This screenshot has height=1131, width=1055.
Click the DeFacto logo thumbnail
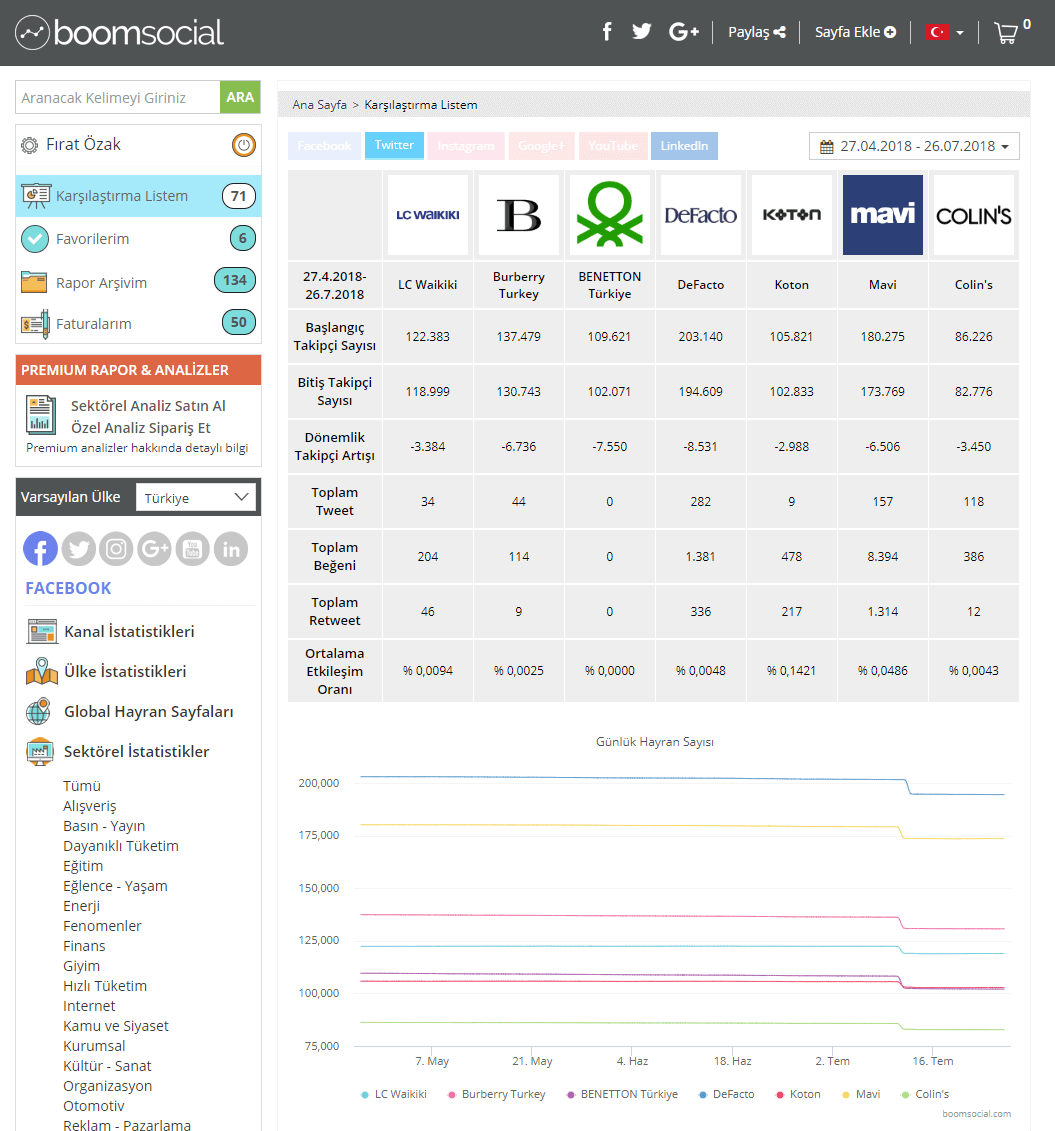pos(701,215)
